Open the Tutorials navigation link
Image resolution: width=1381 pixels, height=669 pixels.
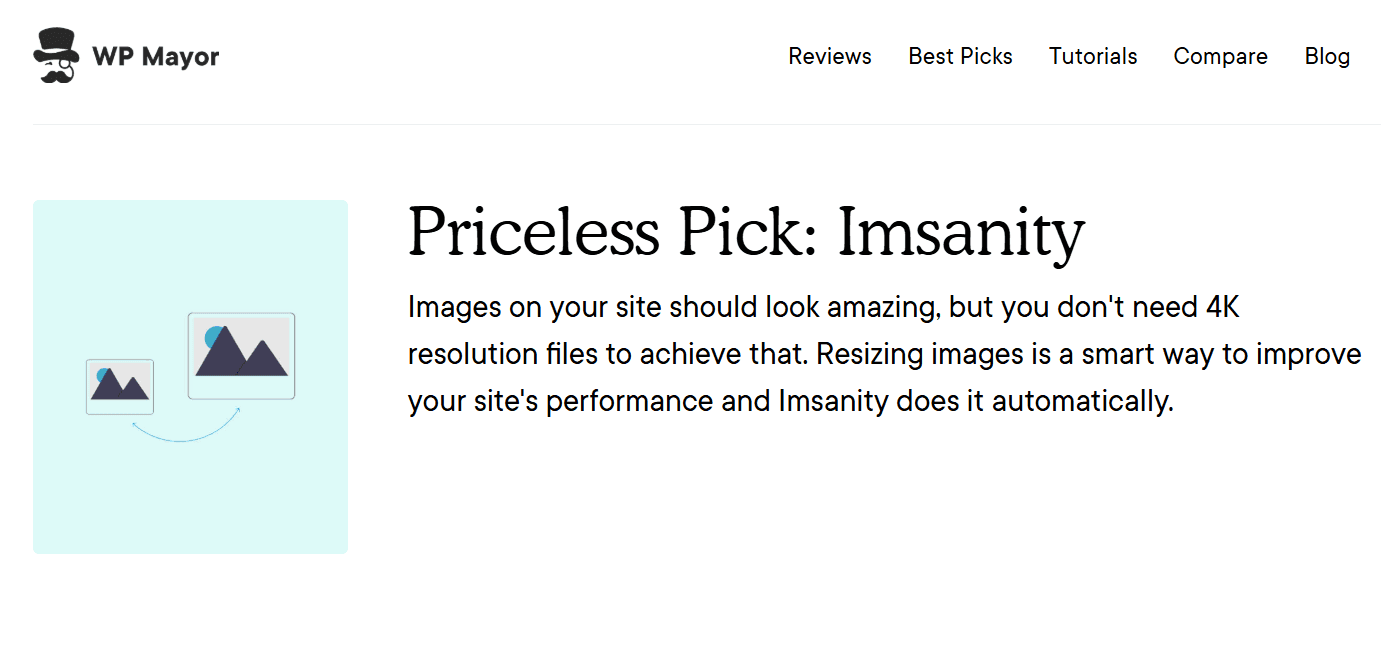click(1093, 56)
